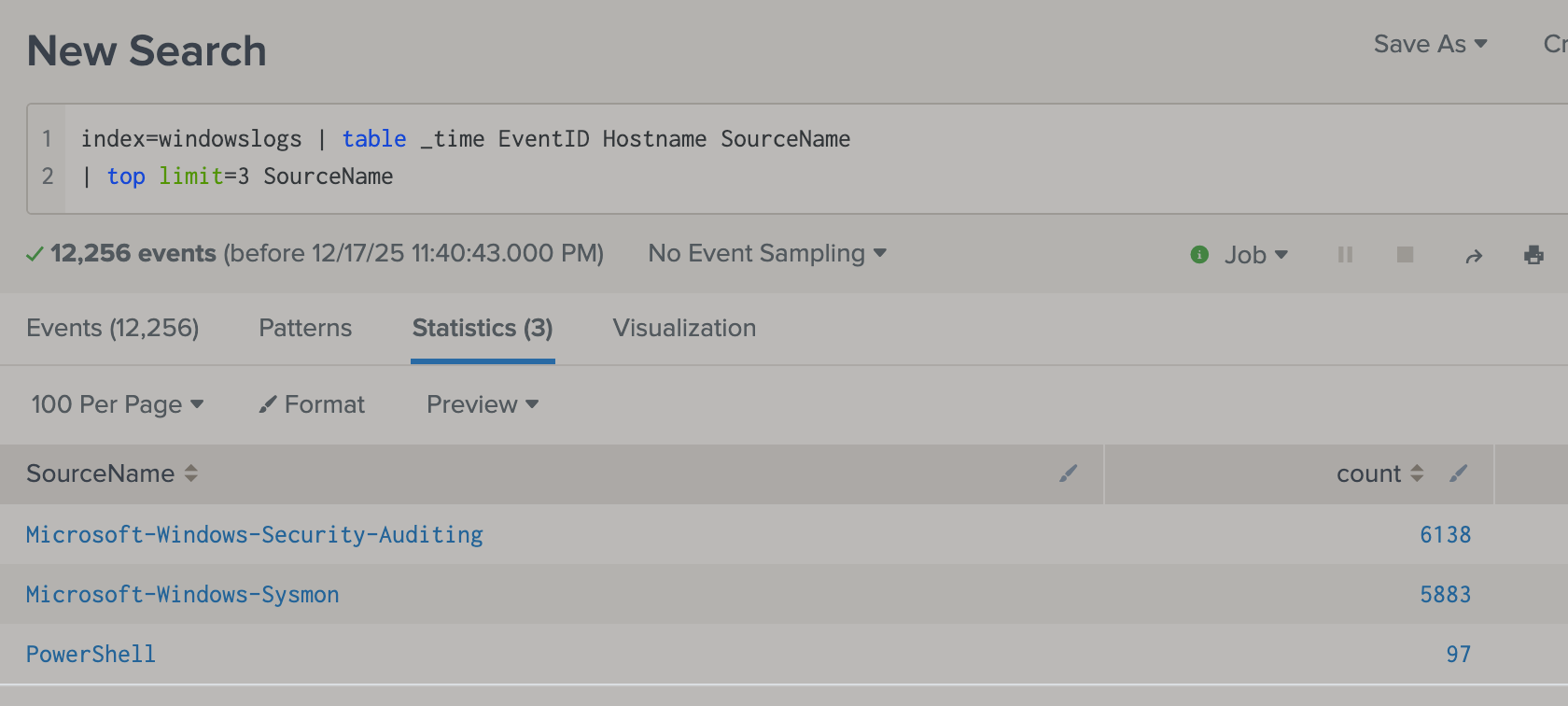Click SourceName column edit pencil icon
The height and width of the screenshot is (706, 1568).
pos(1068,474)
